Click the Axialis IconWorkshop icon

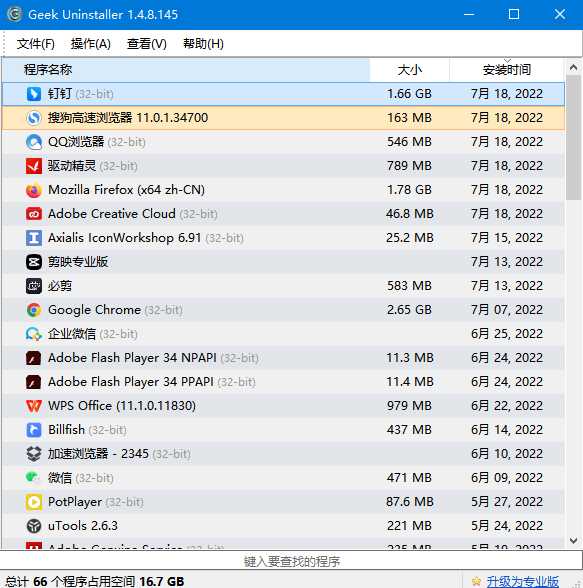coord(34,238)
